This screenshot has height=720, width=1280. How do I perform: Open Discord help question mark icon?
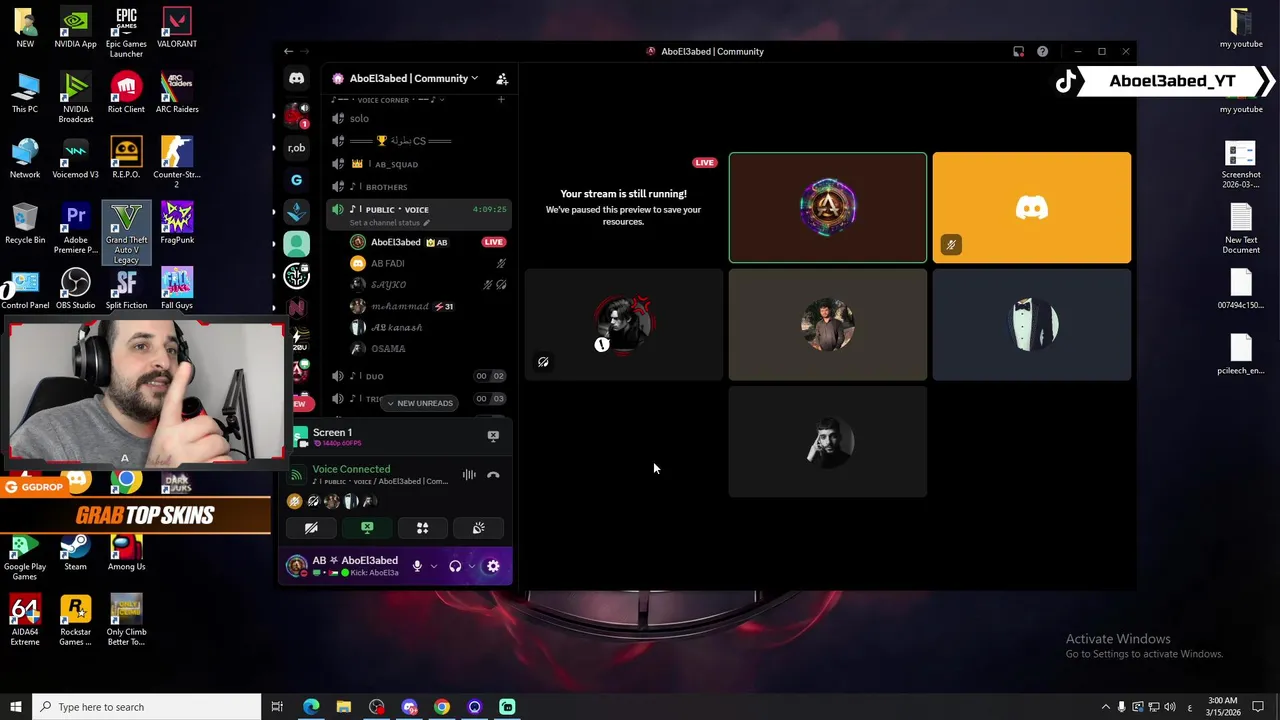click(x=1042, y=51)
